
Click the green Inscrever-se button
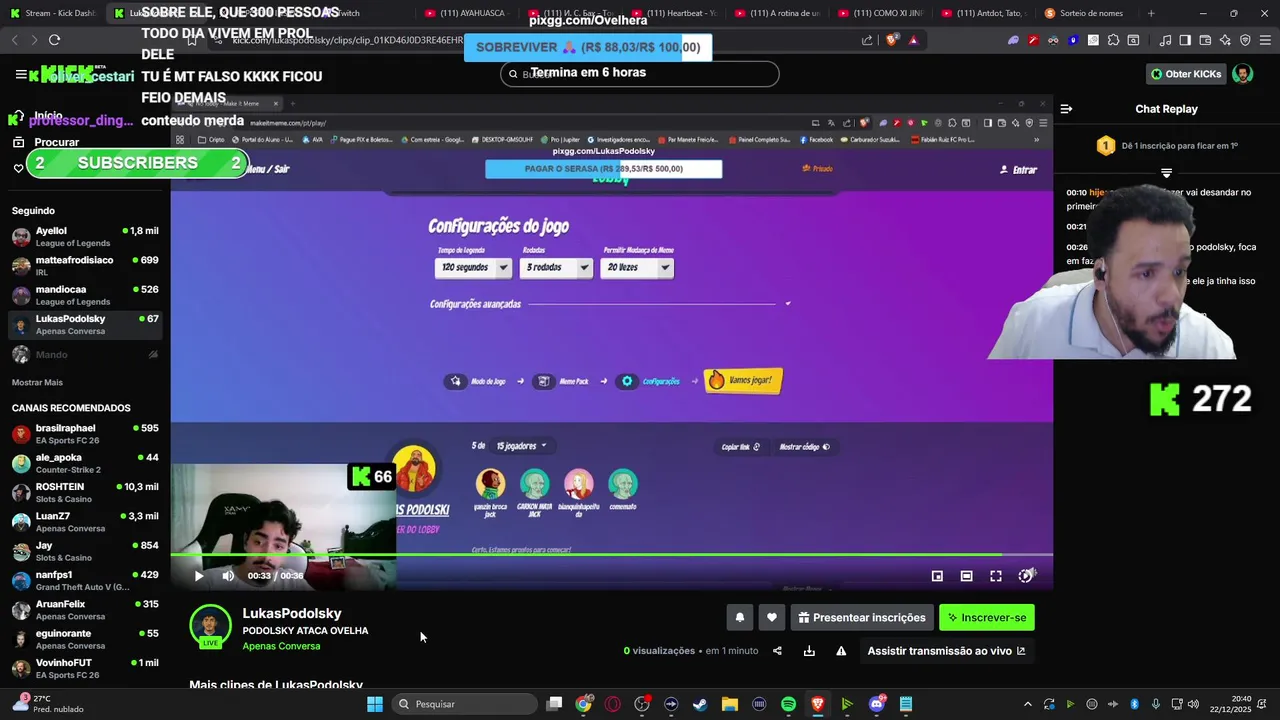[987, 618]
